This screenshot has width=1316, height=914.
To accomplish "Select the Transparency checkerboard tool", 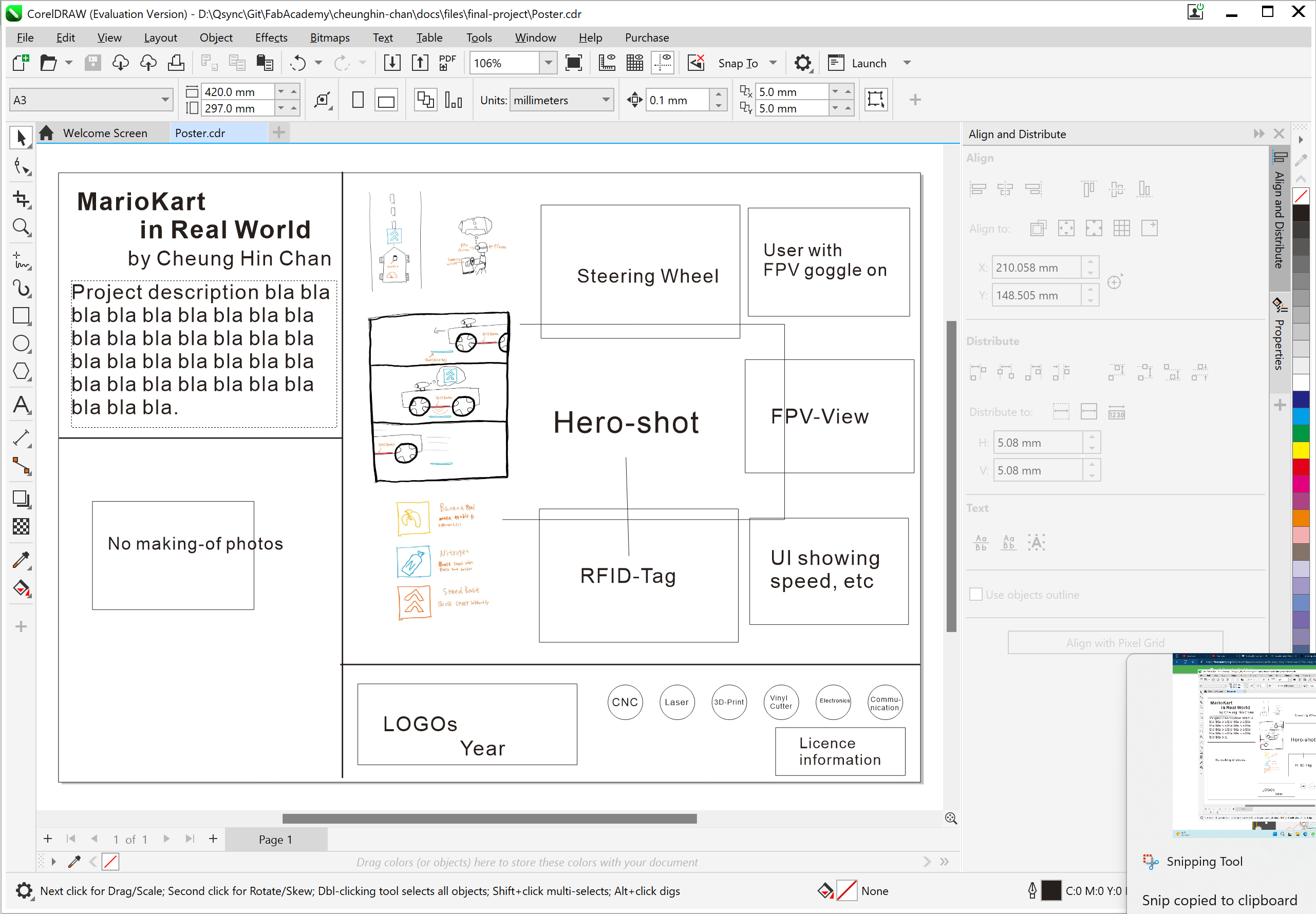I will (21, 526).
